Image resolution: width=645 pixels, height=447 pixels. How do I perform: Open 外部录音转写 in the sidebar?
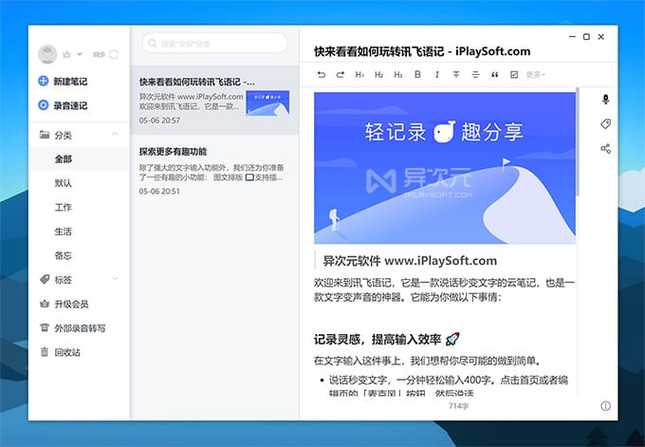pyautogui.click(x=80, y=328)
